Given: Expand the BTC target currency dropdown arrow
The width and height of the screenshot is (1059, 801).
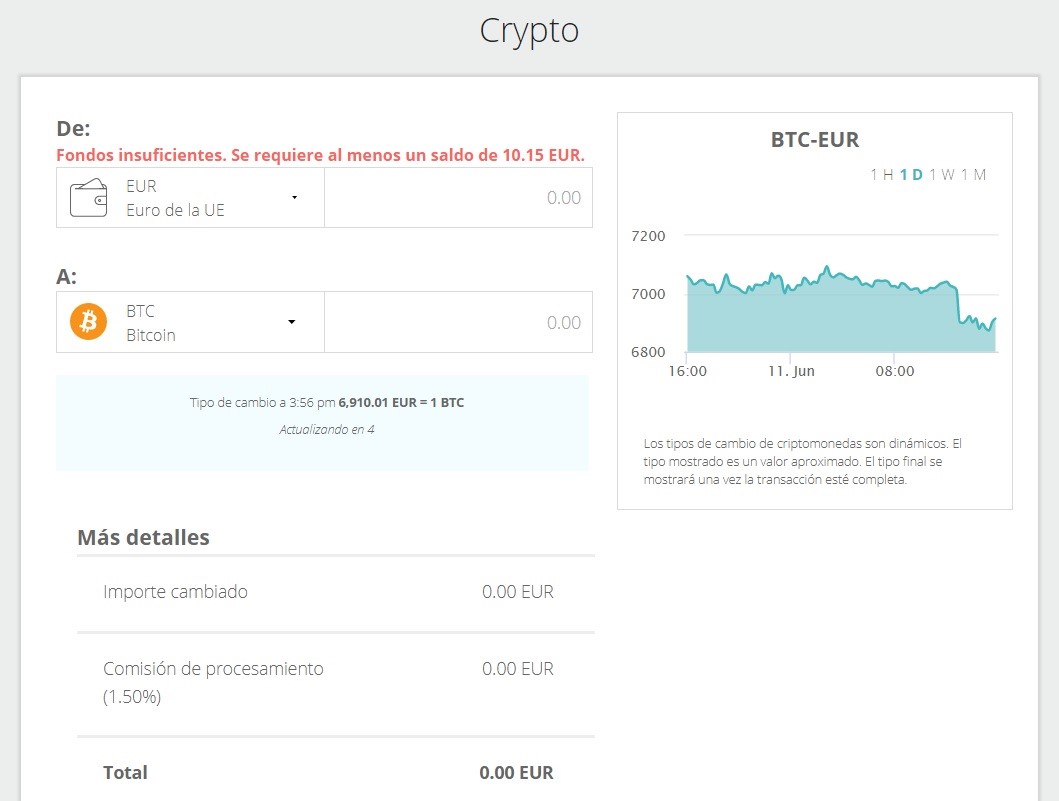Looking at the screenshot, I should 291,322.
